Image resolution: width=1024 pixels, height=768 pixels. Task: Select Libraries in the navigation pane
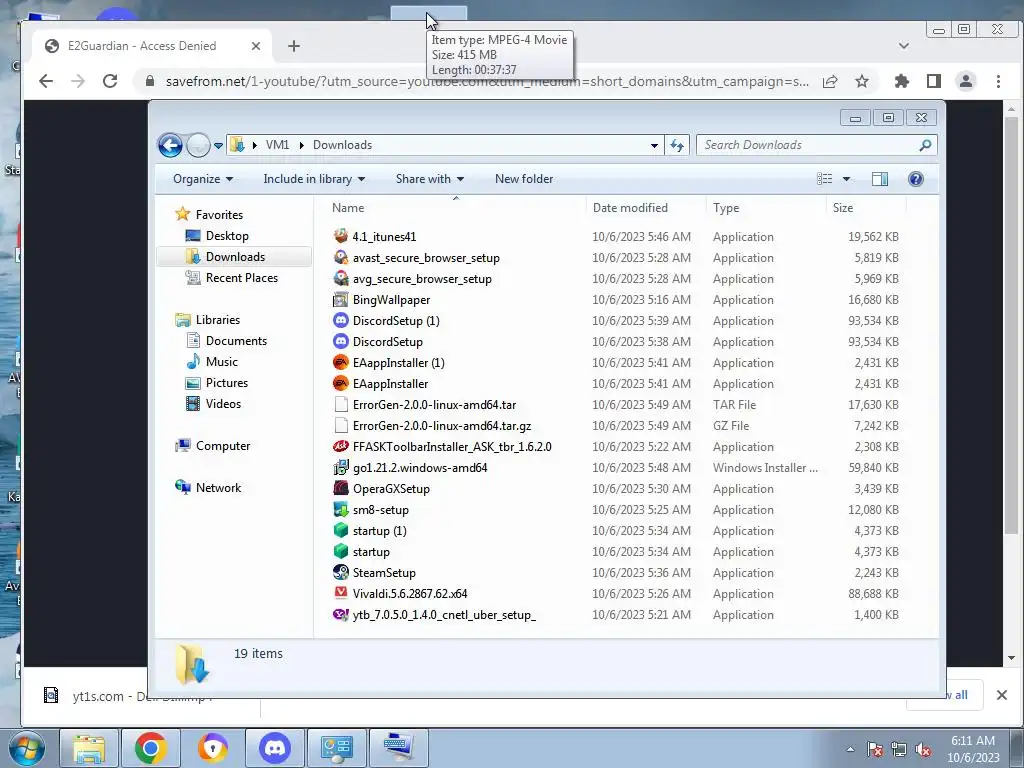(x=217, y=320)
